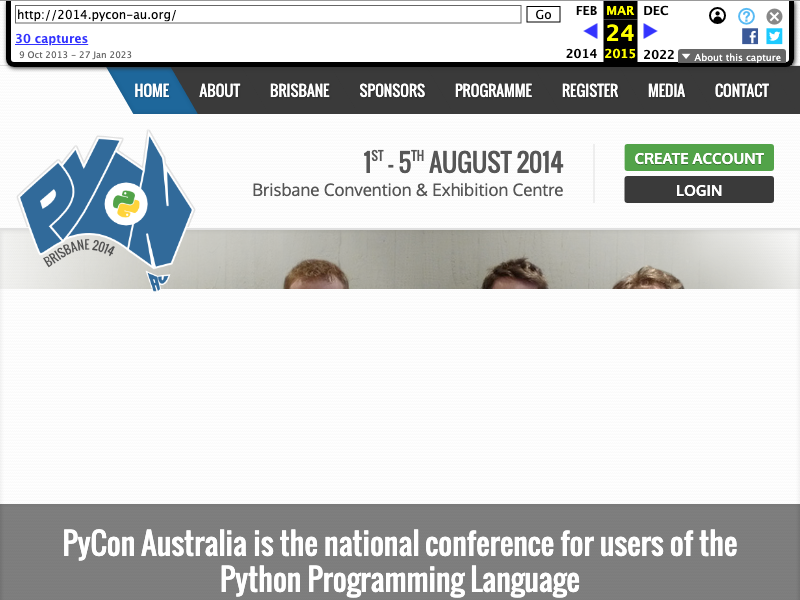This screenshot has width=800, height=600.
Task: Open the ABOUT menu item
Action: click(x=219, y=90)
